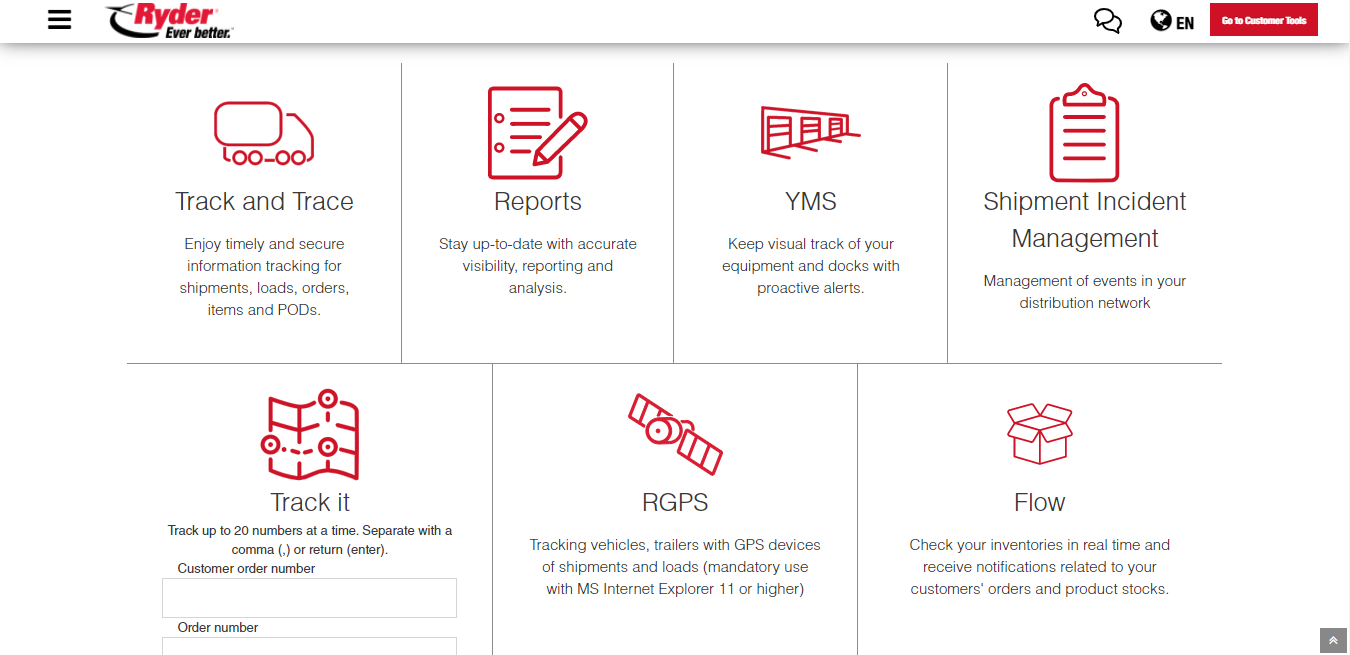
Task: Click the Ryder logo
Action: pyautogui.click(x=169, y=20)
